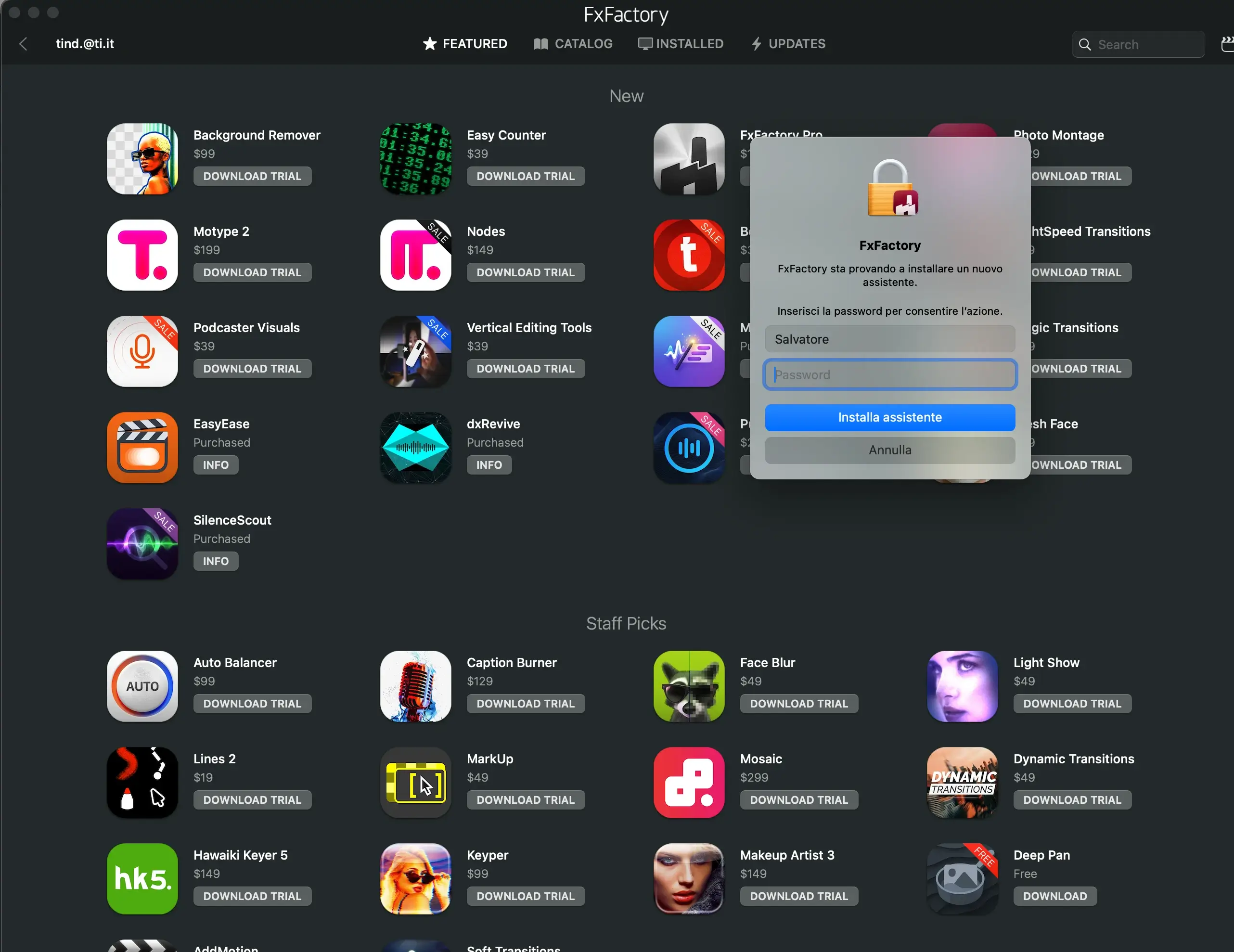Click the Dynamic Transitions title text
The image size is (1234, 952).
(1074, 759)
